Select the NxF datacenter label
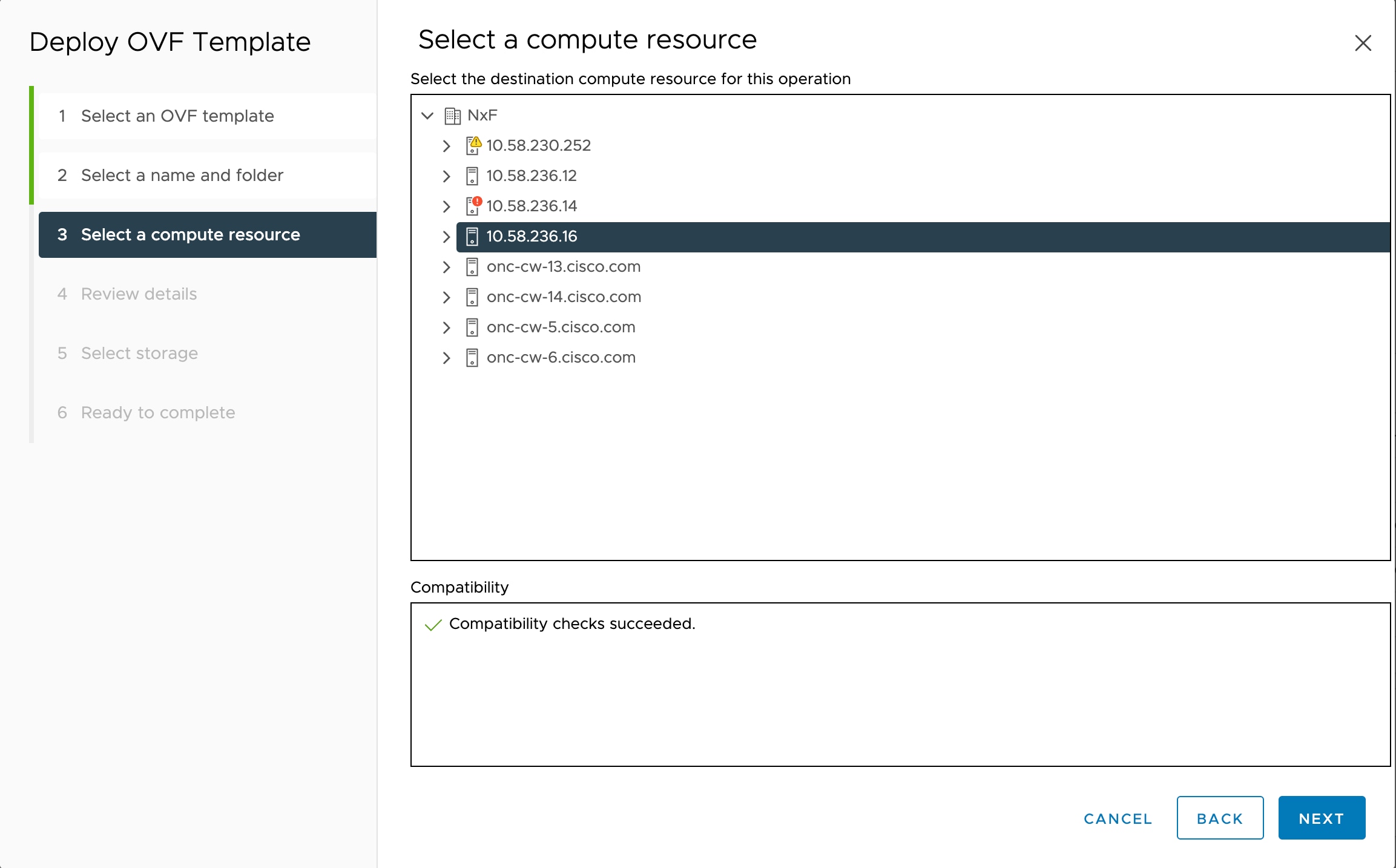1396x868 pixels. (482, 115)
